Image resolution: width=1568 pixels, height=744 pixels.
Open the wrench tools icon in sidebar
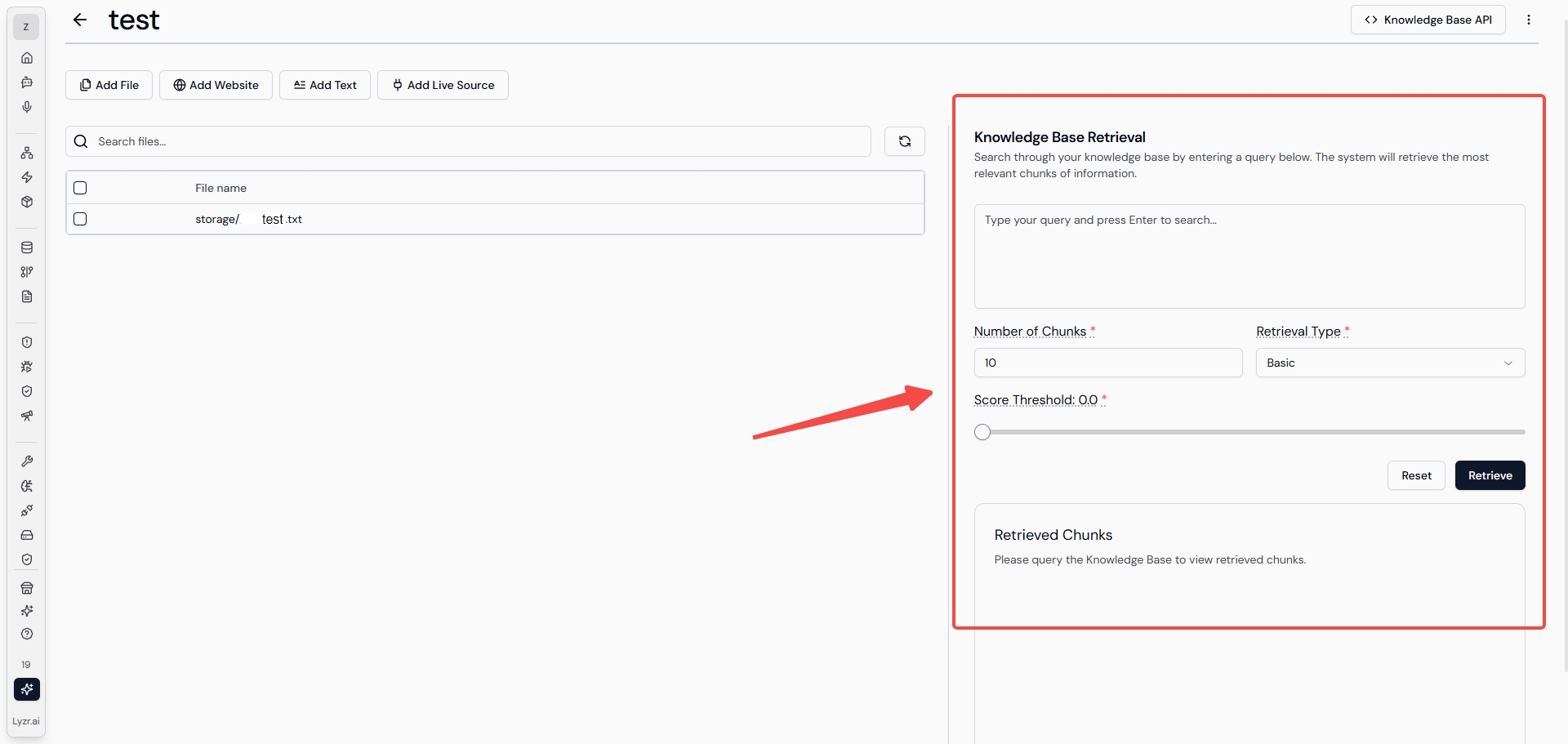pyautogui.click(x=27, y=461)
